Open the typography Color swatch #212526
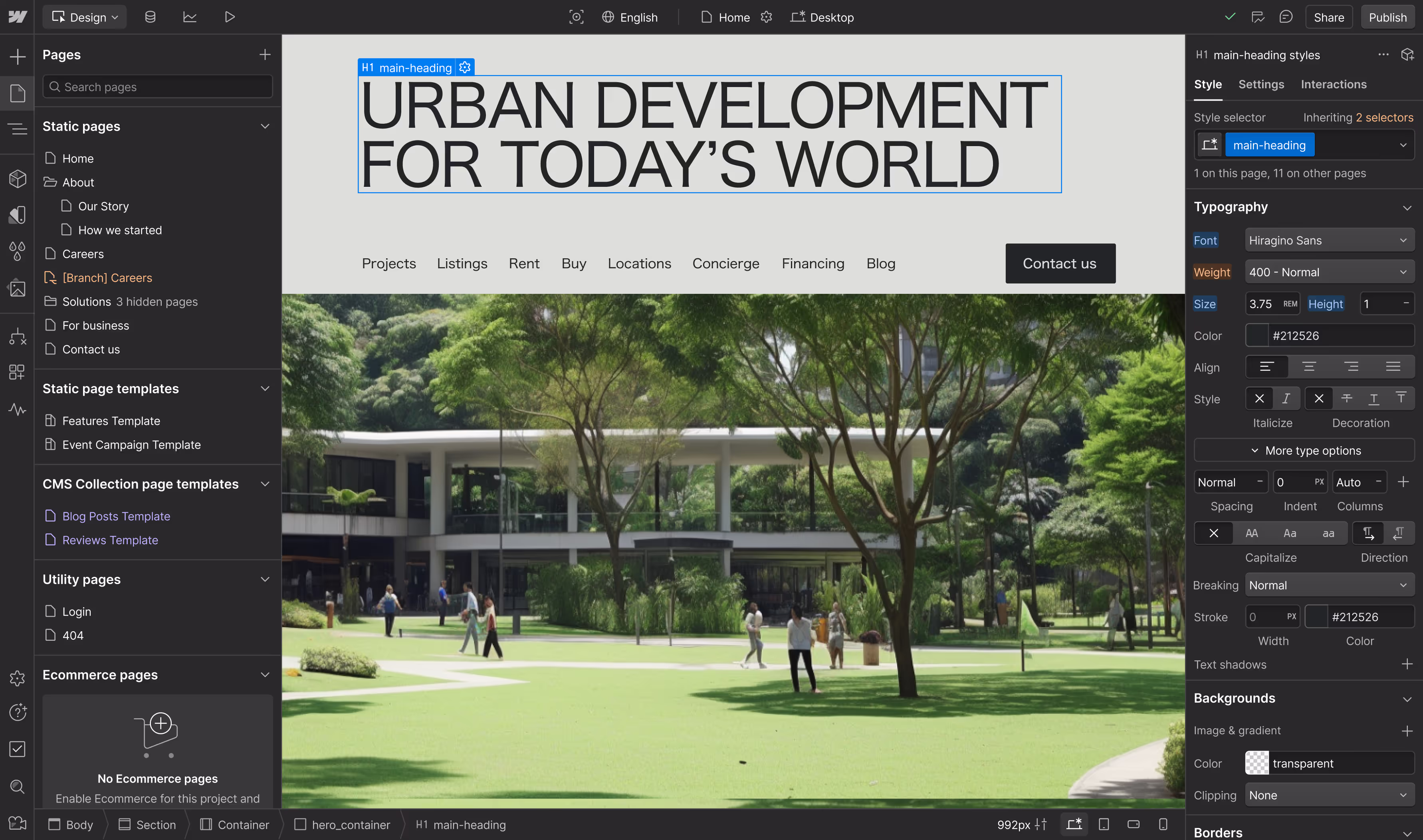 1257,335
